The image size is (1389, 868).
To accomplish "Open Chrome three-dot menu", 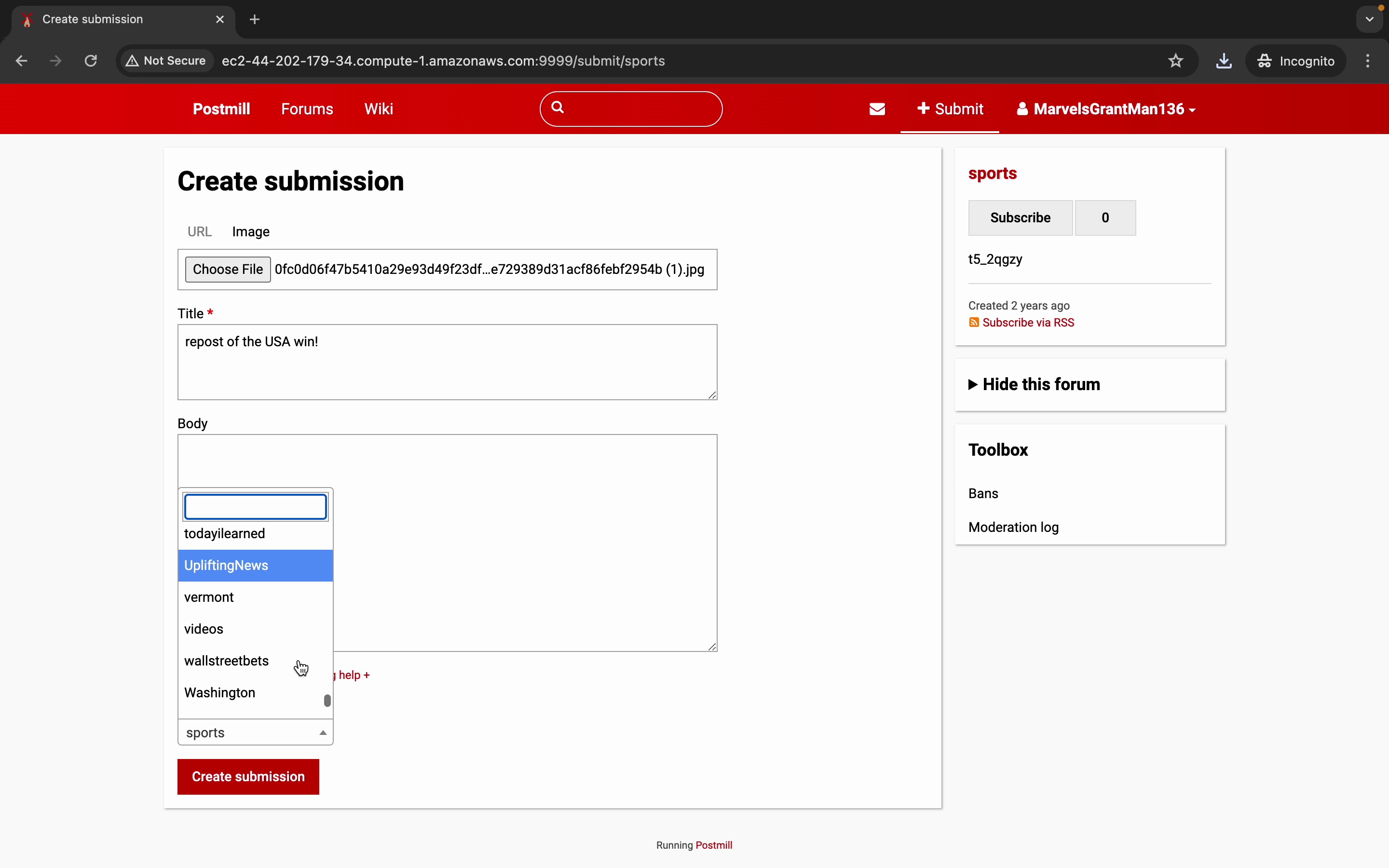I will [x=1368, y=61].
